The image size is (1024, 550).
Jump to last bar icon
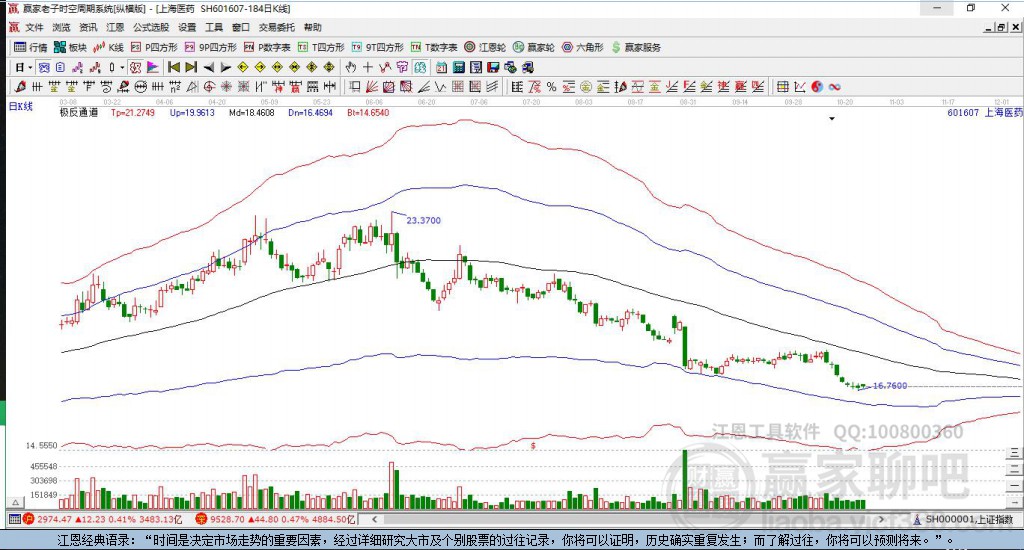click(191, 67)
